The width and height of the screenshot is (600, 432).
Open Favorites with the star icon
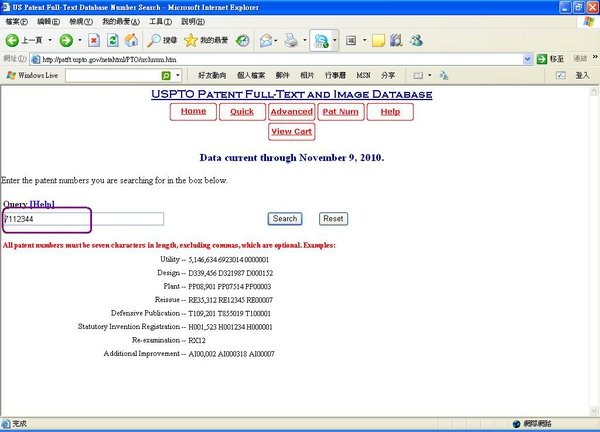pyautogui.click(x=206, y=40)
